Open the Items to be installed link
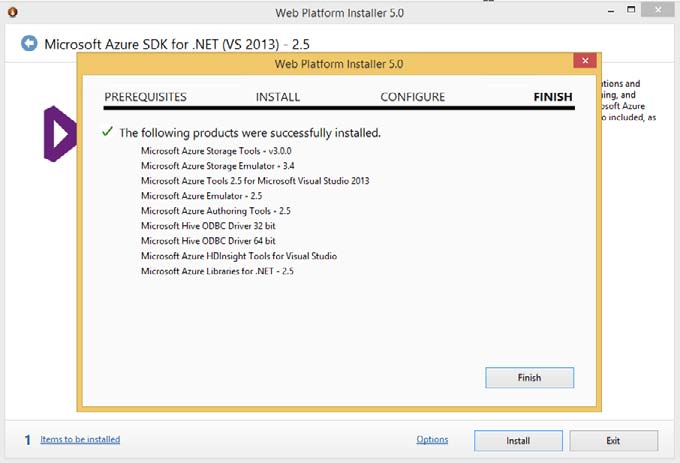 click(x=80, y=439)
